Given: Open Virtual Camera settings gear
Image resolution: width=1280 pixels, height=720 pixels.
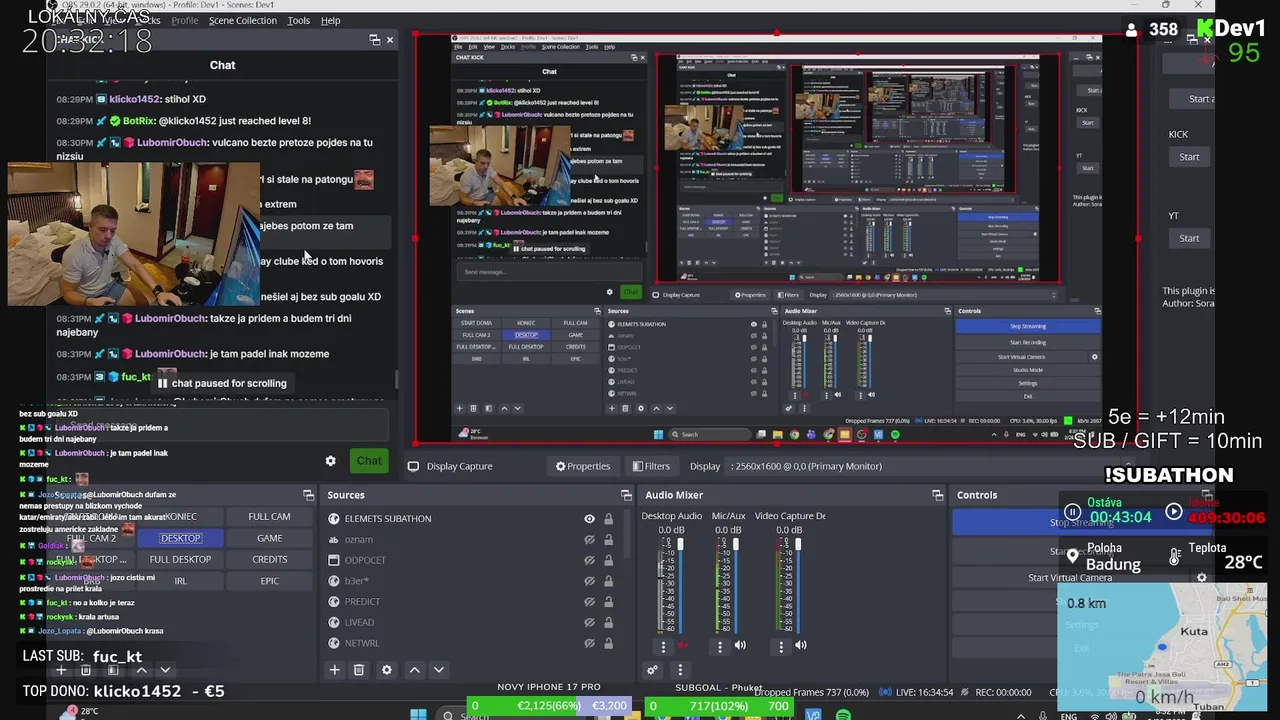Looking at the screenshot, I should (x=1202, y=578).
